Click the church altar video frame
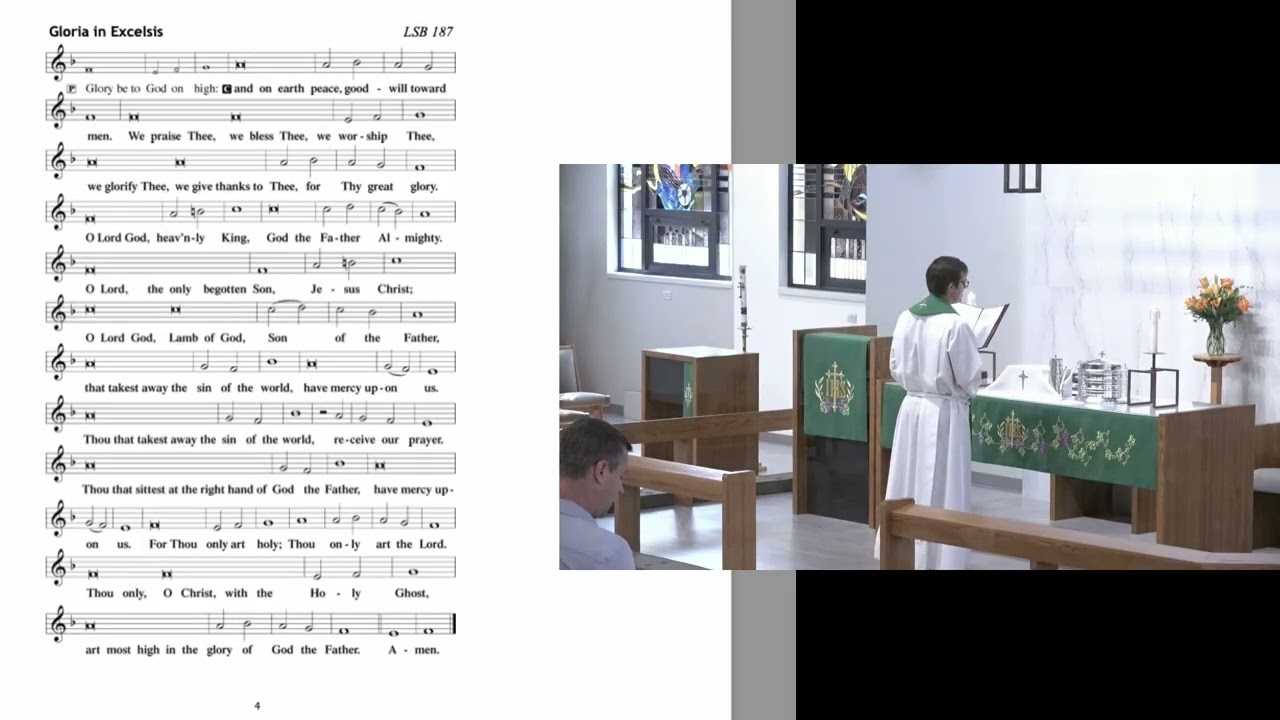Image resolution: width=1280 pixels, height=720 pixels. [x=919, y=367]
